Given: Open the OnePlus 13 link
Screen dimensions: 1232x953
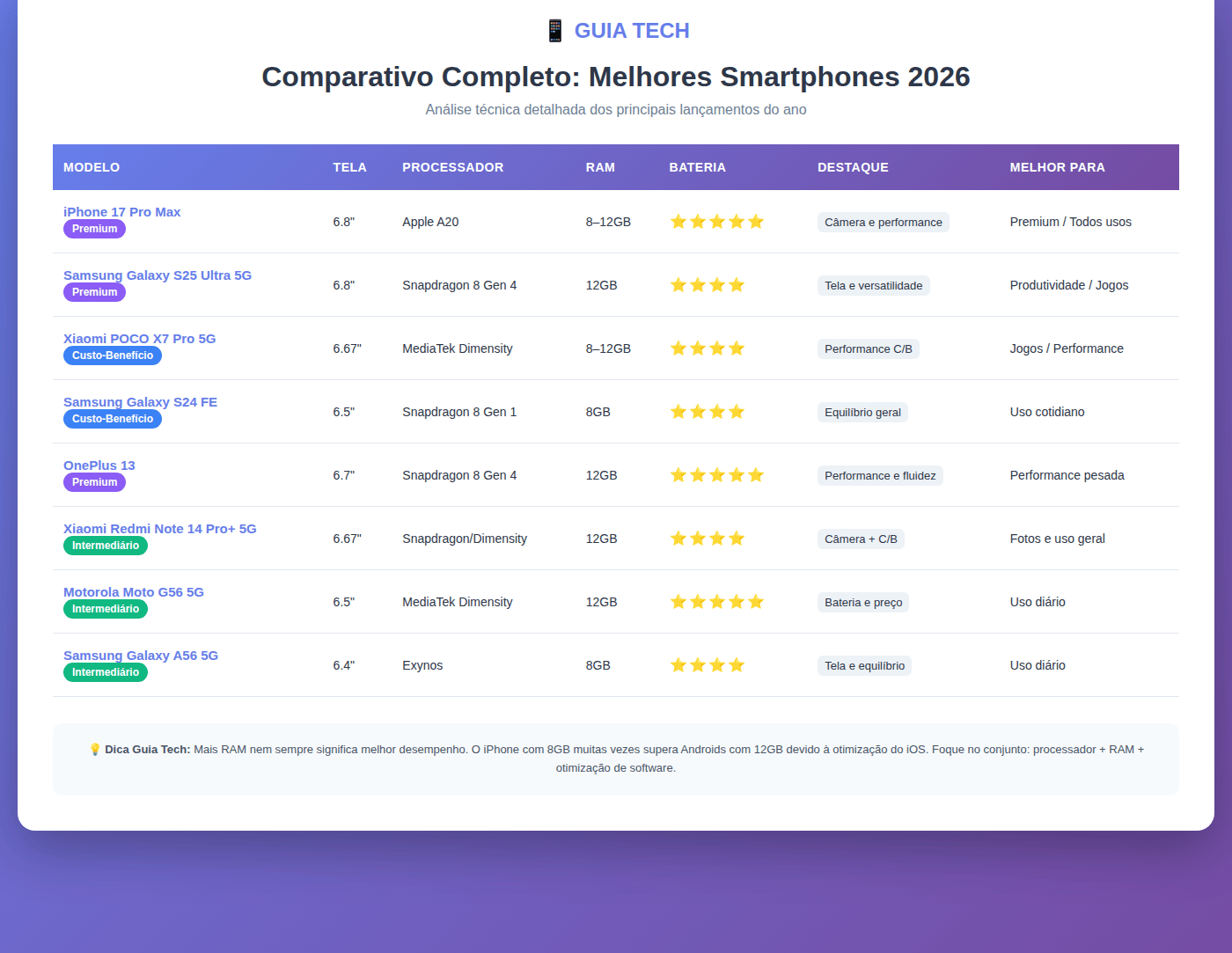Looking at the screenshot, I should click(99, 466).
